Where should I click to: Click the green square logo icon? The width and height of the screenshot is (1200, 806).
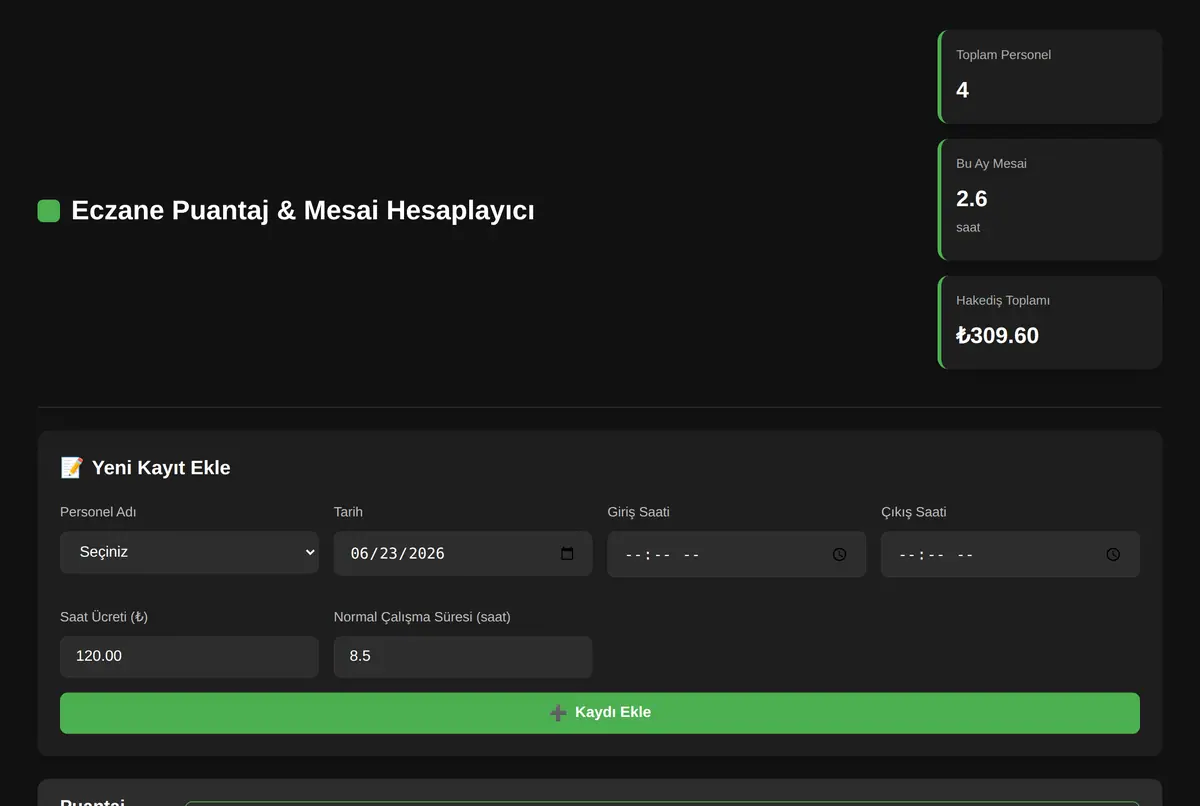[49, 211]
